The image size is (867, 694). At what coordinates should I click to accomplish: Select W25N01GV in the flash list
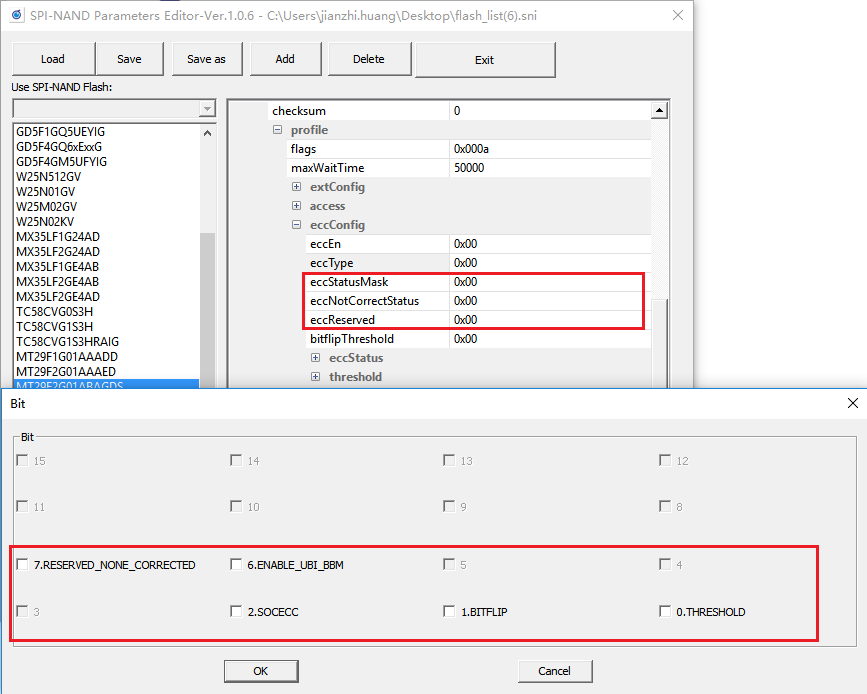pos(44,191)
